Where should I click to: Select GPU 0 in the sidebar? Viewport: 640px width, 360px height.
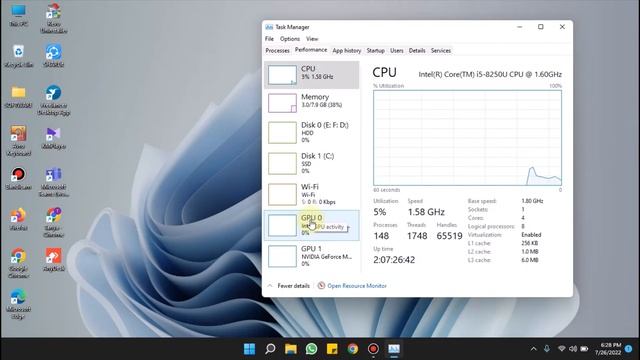pyautogui.click(x=312, y=225)
